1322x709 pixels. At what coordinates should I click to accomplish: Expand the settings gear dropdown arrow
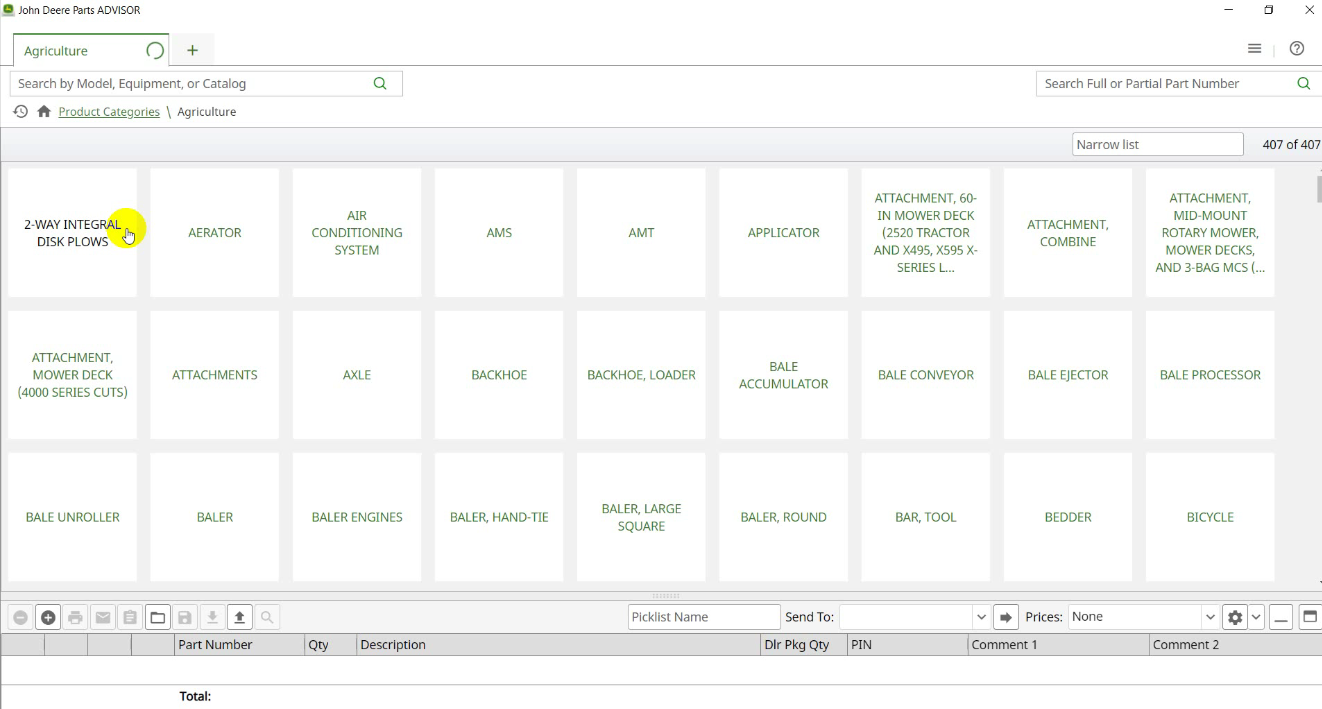point(1256,617)
